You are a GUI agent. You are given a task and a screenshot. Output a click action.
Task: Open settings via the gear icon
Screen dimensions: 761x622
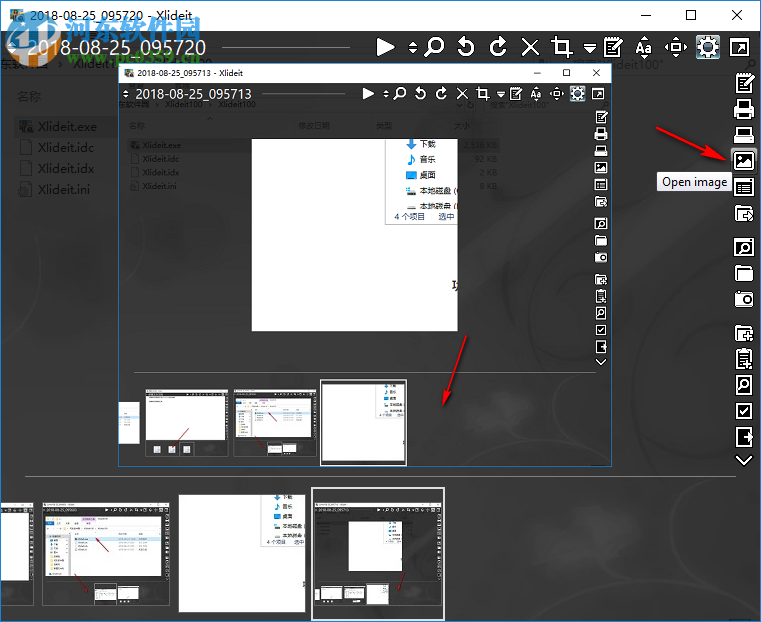(708, 47)
